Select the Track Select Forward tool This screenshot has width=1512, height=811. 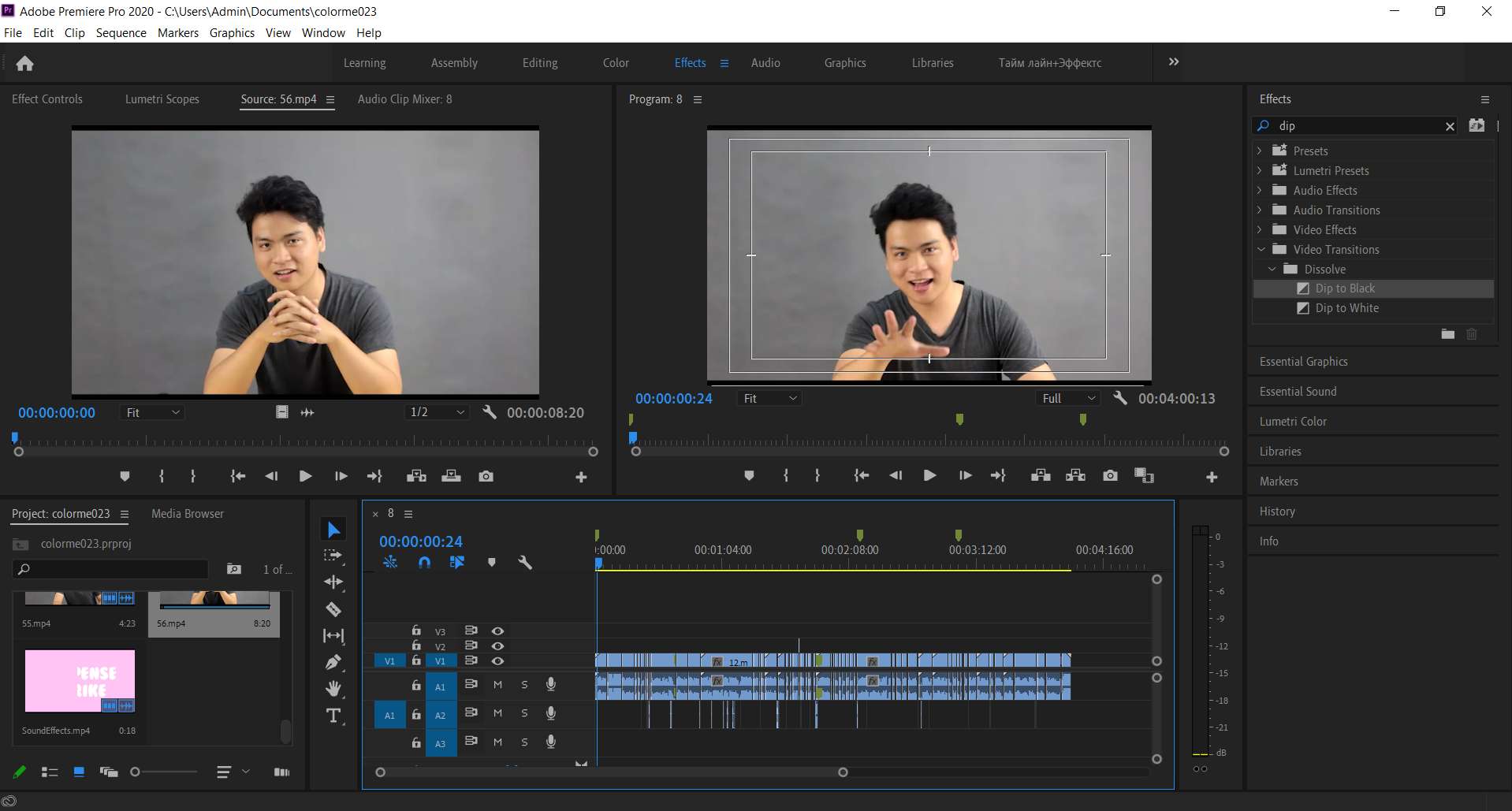point(333,556)
